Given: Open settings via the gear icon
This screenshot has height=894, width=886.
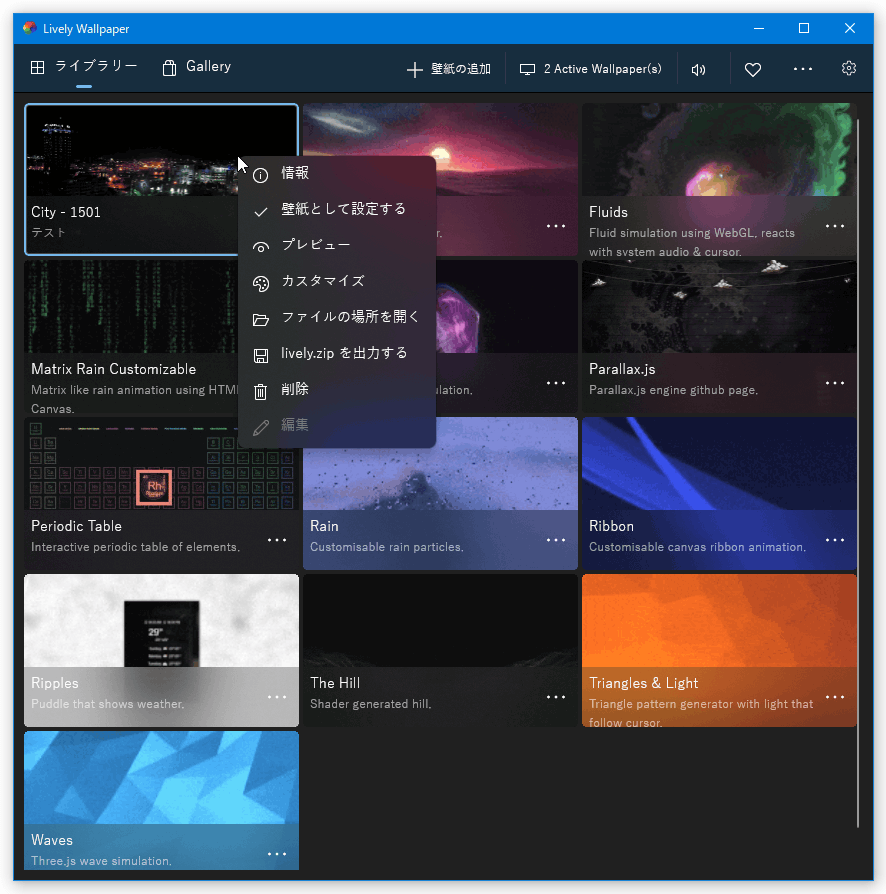Looking at the screenshot, I should pos(849,68).
